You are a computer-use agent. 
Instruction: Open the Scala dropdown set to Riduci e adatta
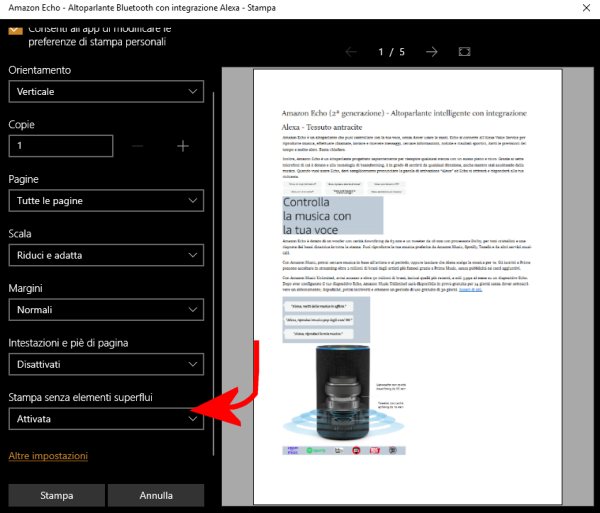pos(106,255)
